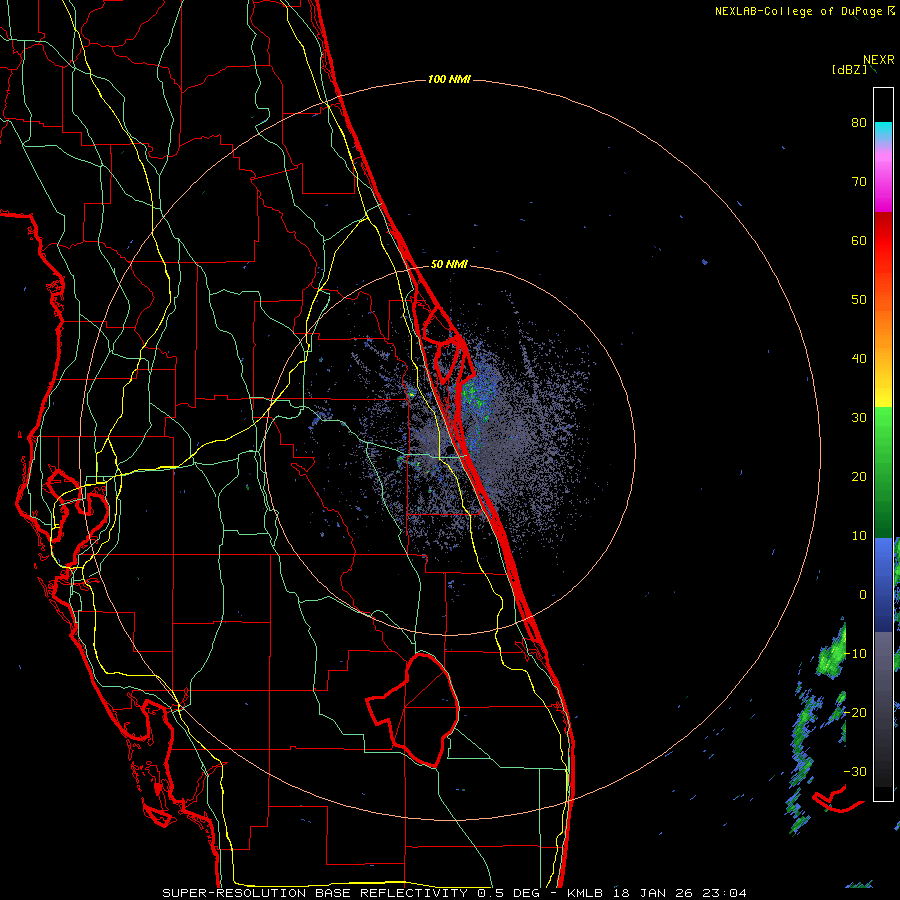Image resolution: width=900 pixels, height=900 pixels.
Task: Click the SUPER-RESOLUTION BASE REFLECTIVITY caption
Action: [x=316, y=893]
